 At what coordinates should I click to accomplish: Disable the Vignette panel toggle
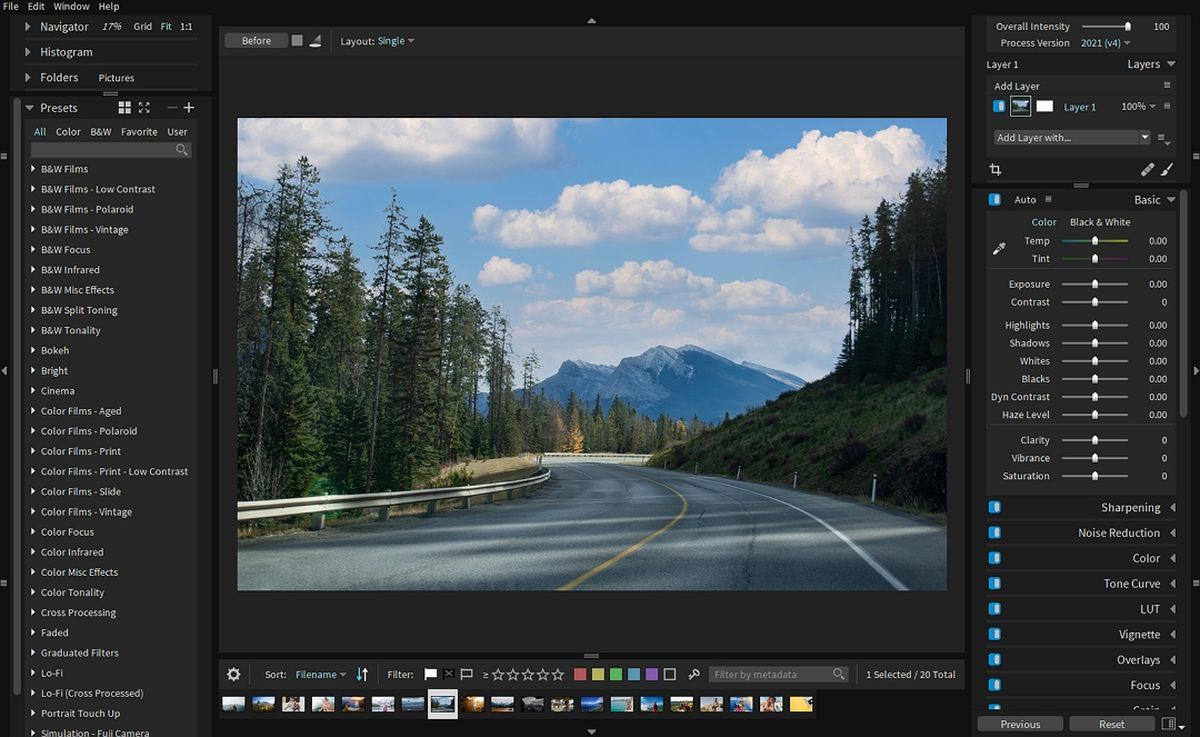(x=995, y=634)
